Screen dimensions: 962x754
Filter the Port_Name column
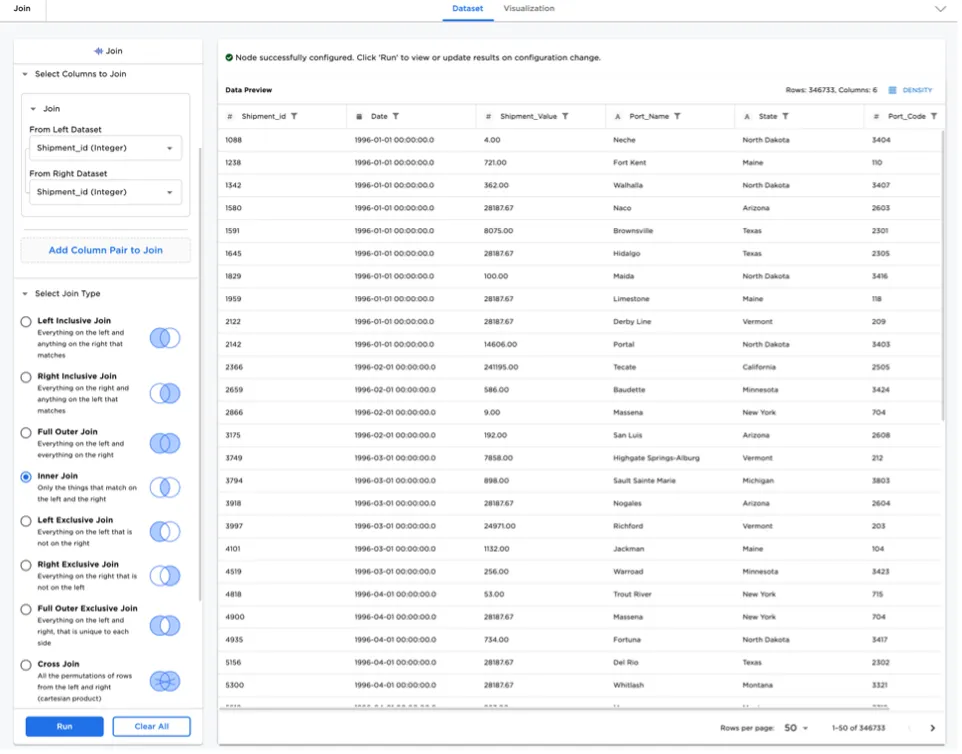pyautogui.click(x=677, y=117)
